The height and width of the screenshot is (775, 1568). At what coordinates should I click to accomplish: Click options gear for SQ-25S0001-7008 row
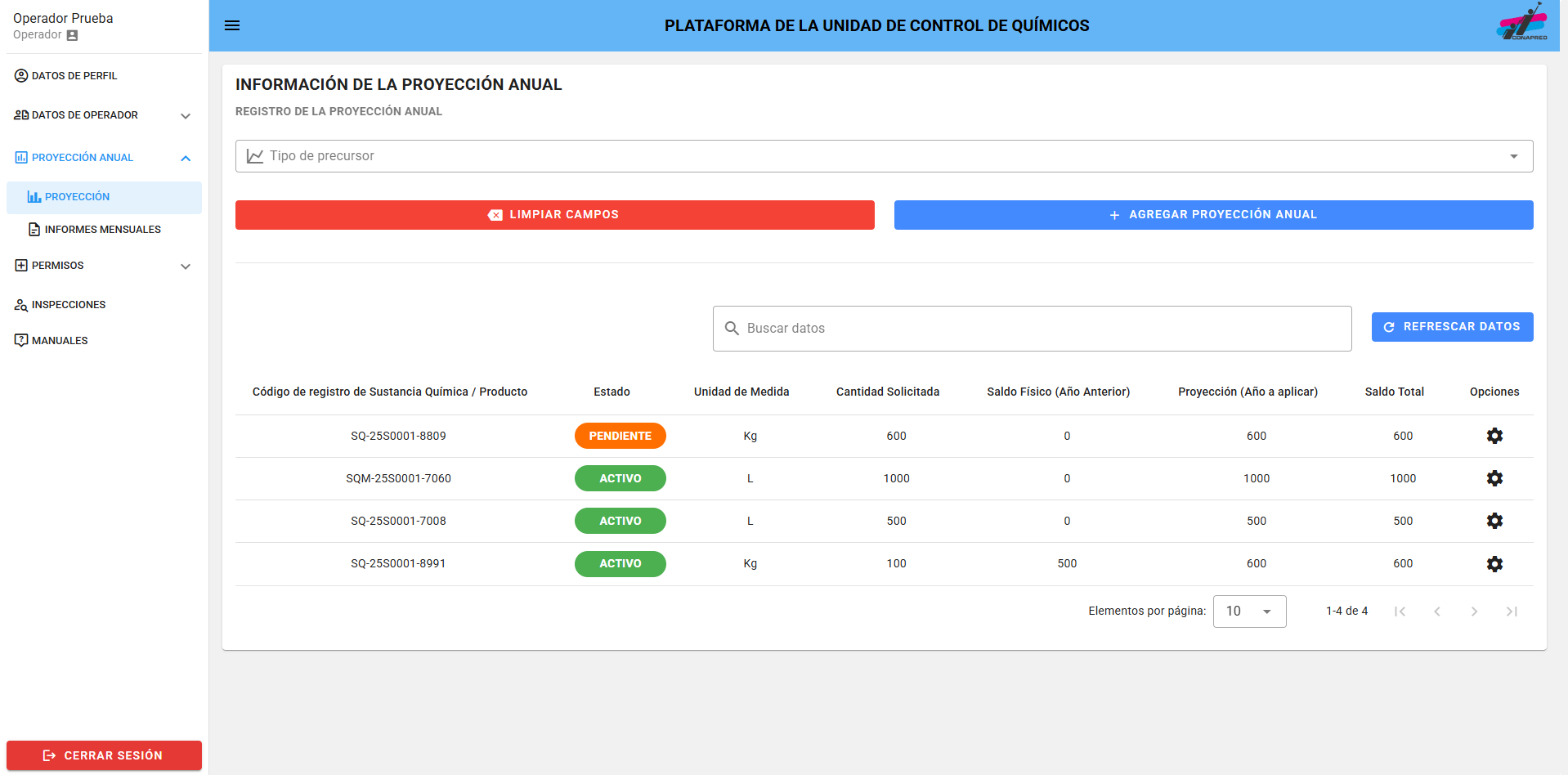click(x=1494, y=521)
